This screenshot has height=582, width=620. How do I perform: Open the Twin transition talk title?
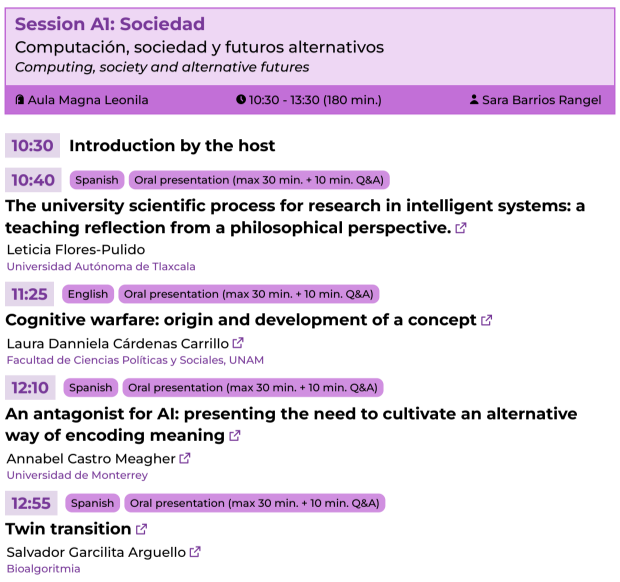(68, 529)
